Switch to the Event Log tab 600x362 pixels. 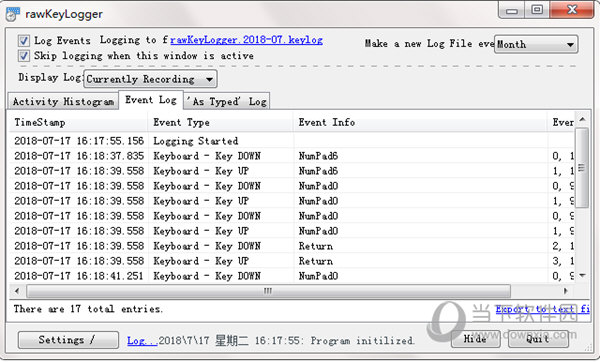click(x=151, y=100)
